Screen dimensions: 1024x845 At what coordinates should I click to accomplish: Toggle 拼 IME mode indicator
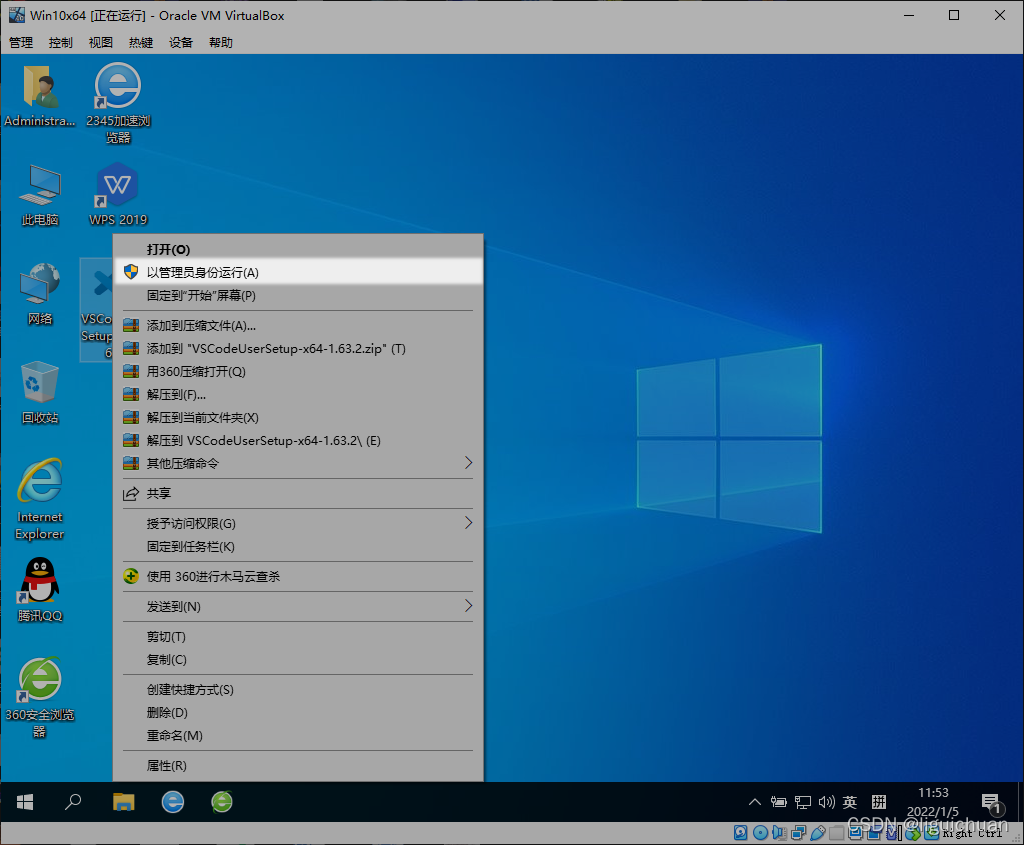879,802
